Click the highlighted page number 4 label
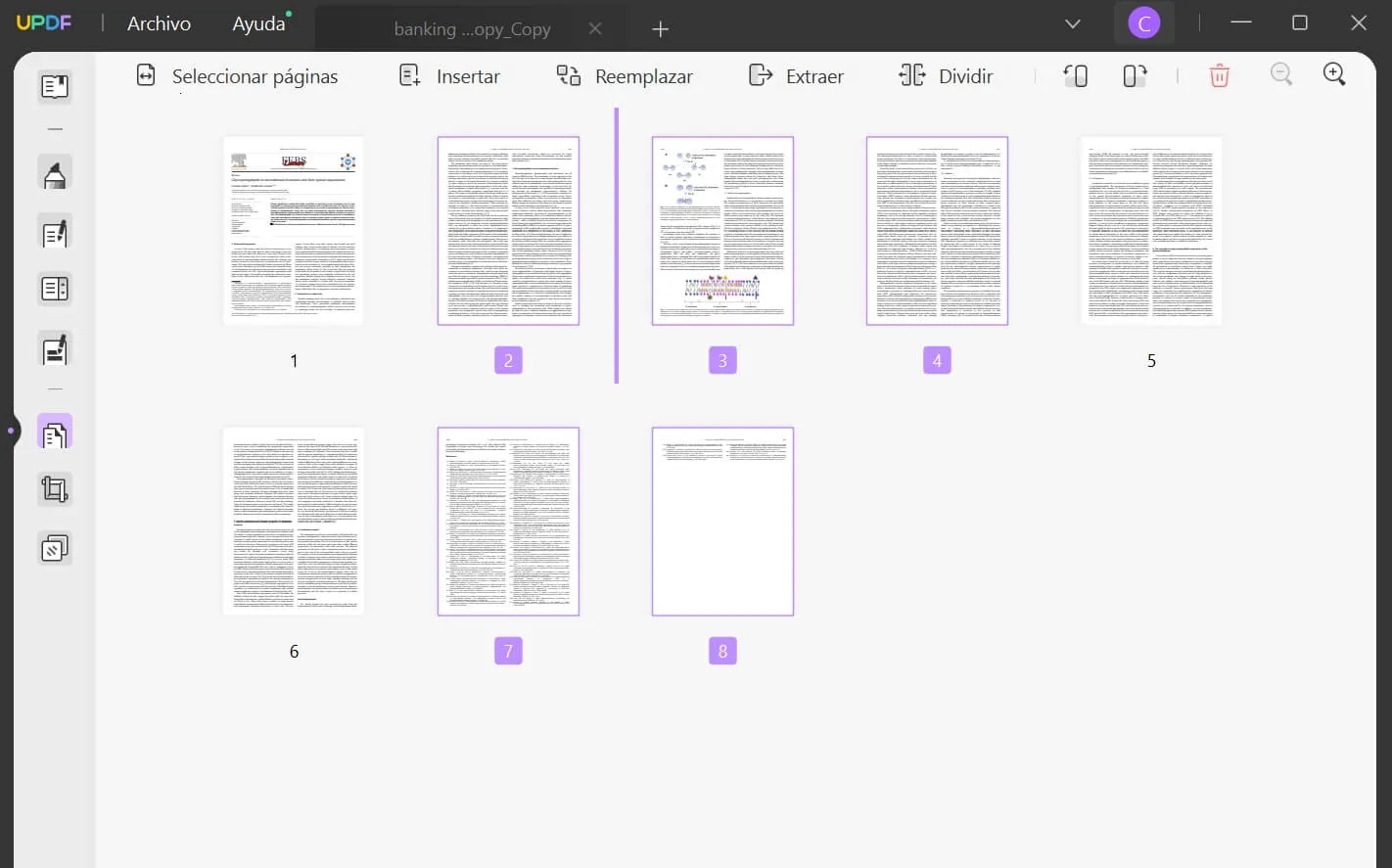Viewport: 1392px width, 868px height. pyautogui.click(x=937, y=360)
